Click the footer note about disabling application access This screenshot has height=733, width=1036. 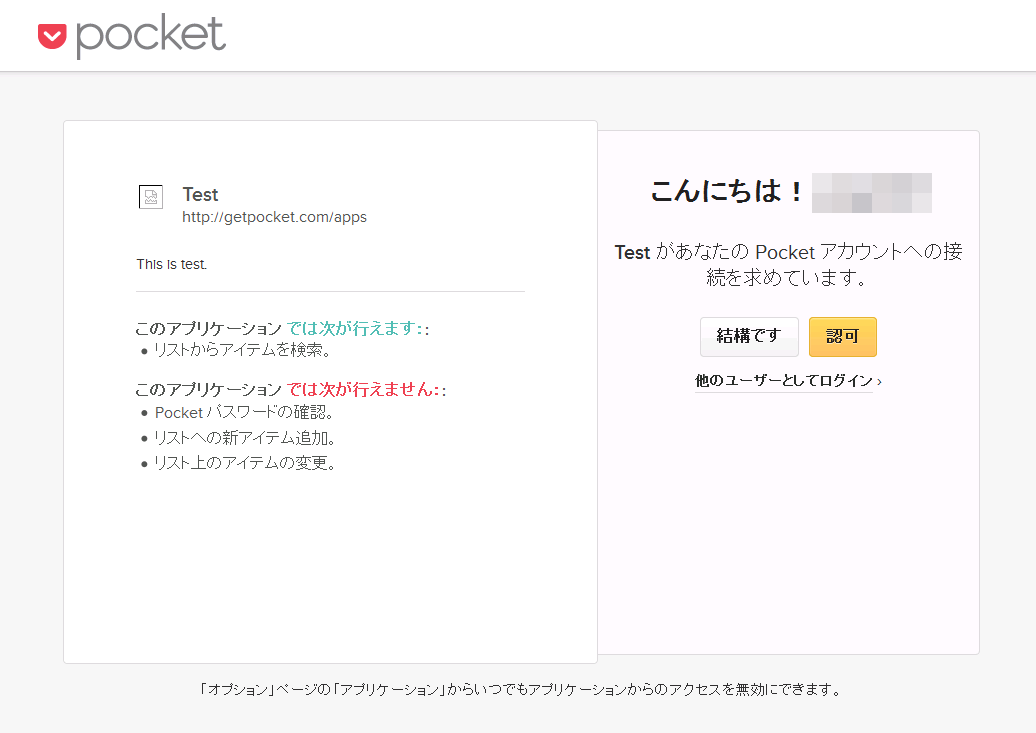[521, 689]
